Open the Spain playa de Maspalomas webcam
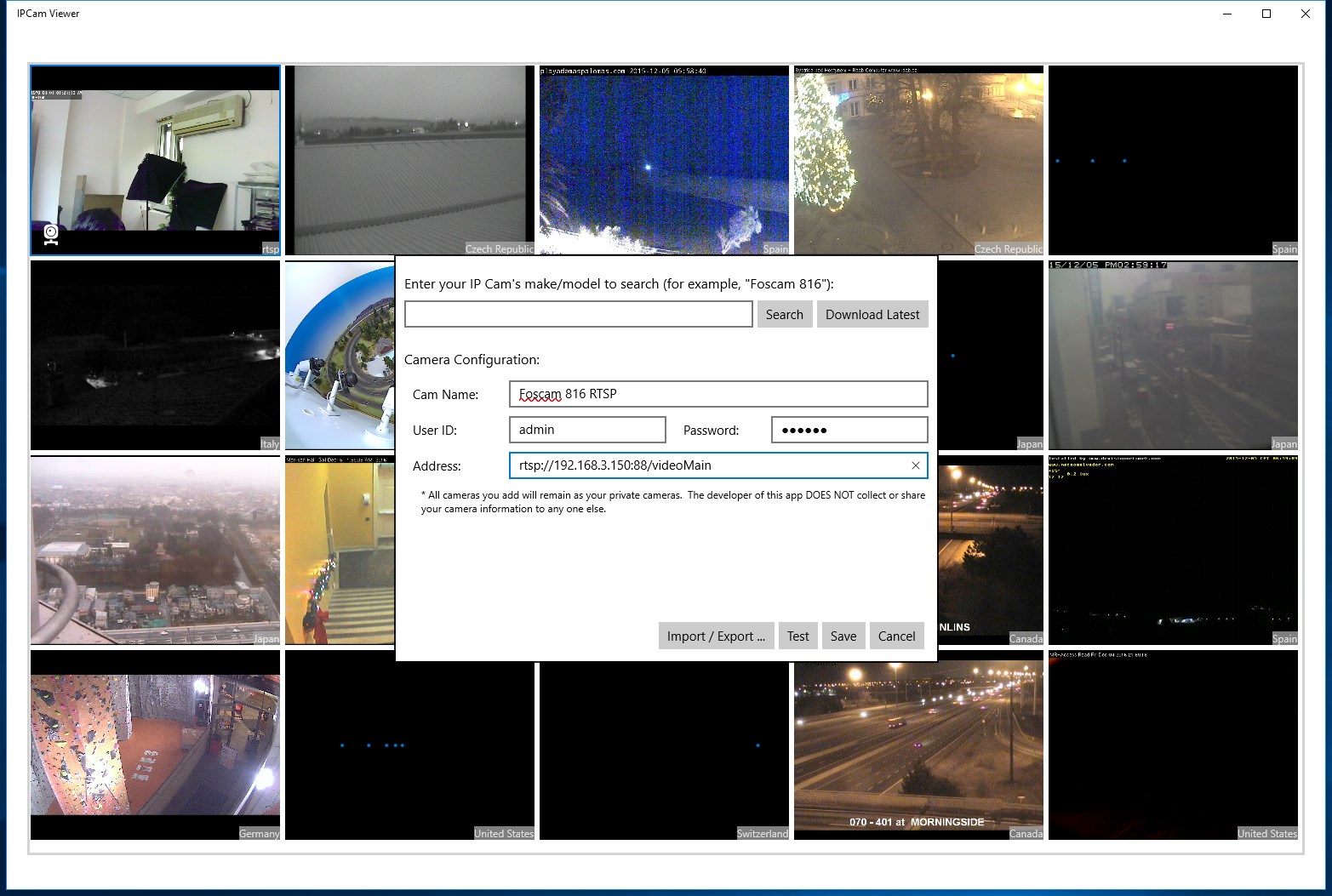1332x896 pixels. point(664,160)
